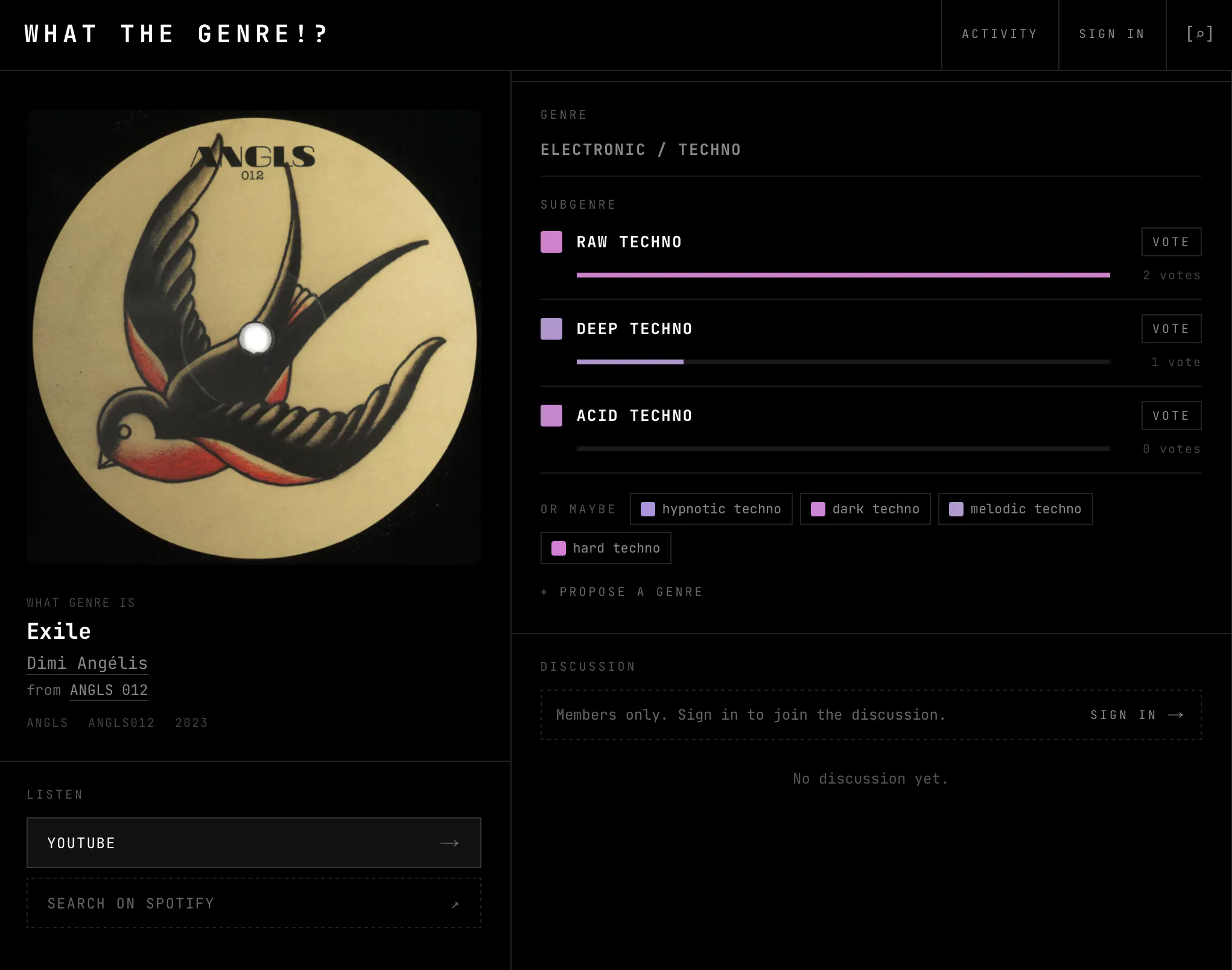This screenshot has width=1232, height=970.
Task: Click the ANGLS 012 vinyl cover art
Action: [254, 337]
